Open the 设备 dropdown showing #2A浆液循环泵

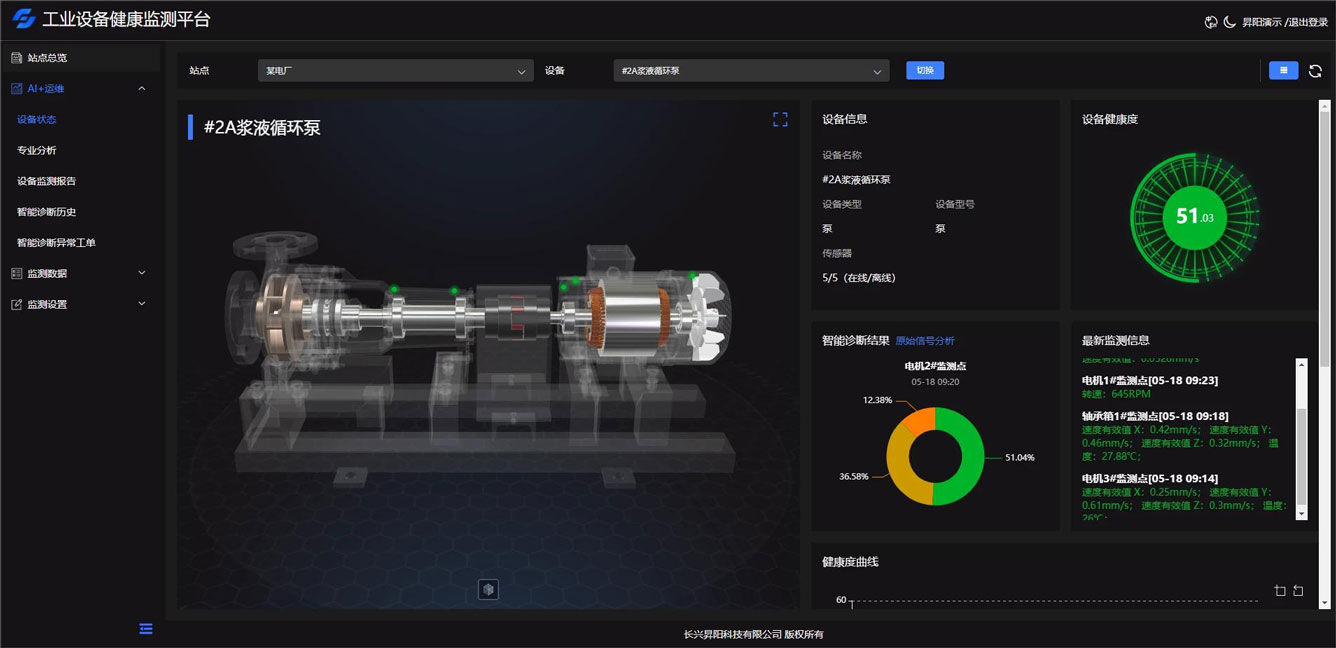750,71
